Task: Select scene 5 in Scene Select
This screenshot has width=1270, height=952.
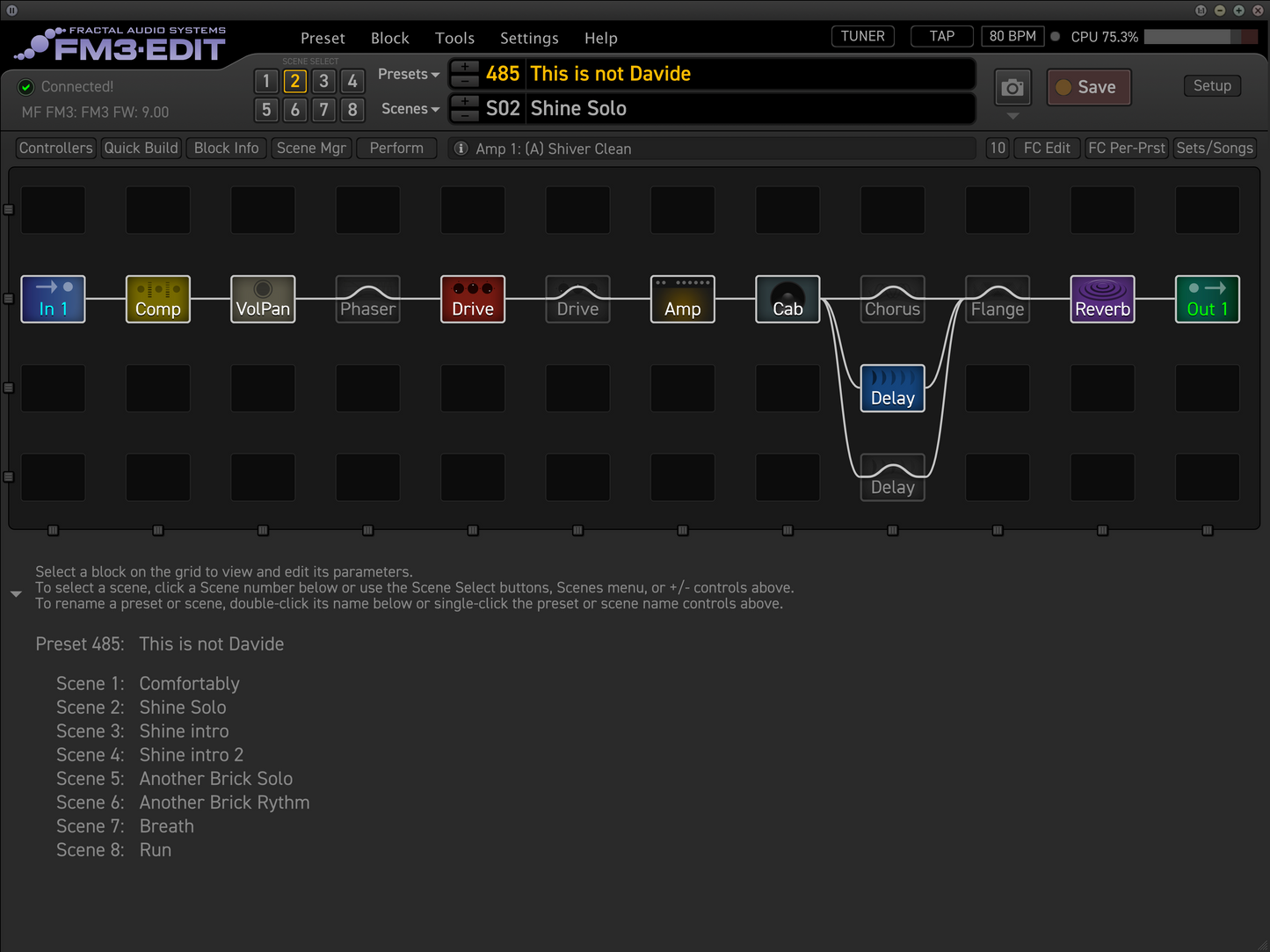Action: [x=266, y=110]
